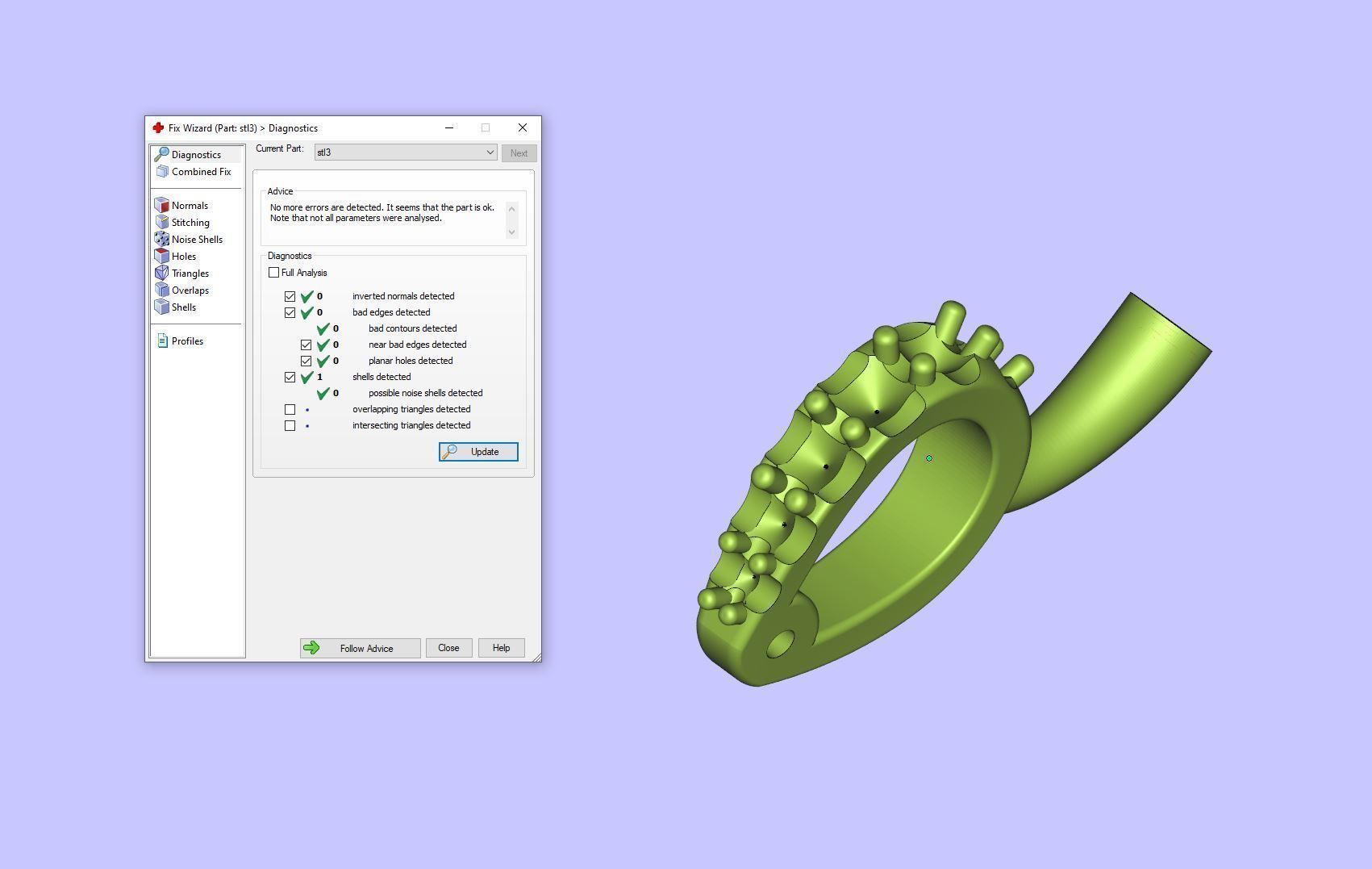This screenshot has width=1372, height=869.
Task: Click the 'planar holes detected' label
Action: pyautogui.click(x=411, y=361)
